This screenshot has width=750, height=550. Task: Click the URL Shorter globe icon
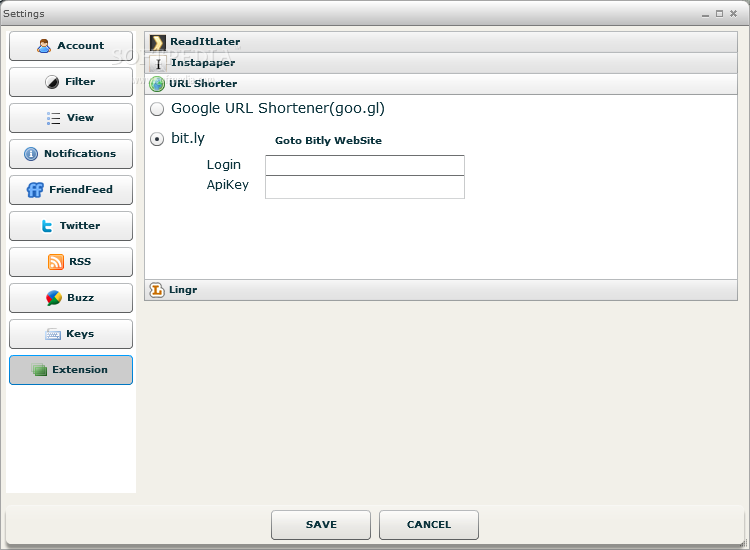pos(157,84)
